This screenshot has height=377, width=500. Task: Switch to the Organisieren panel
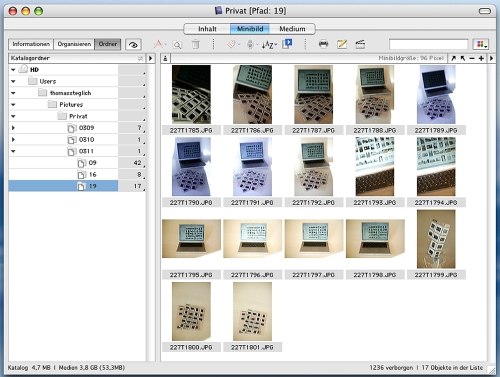pos(74,44)
